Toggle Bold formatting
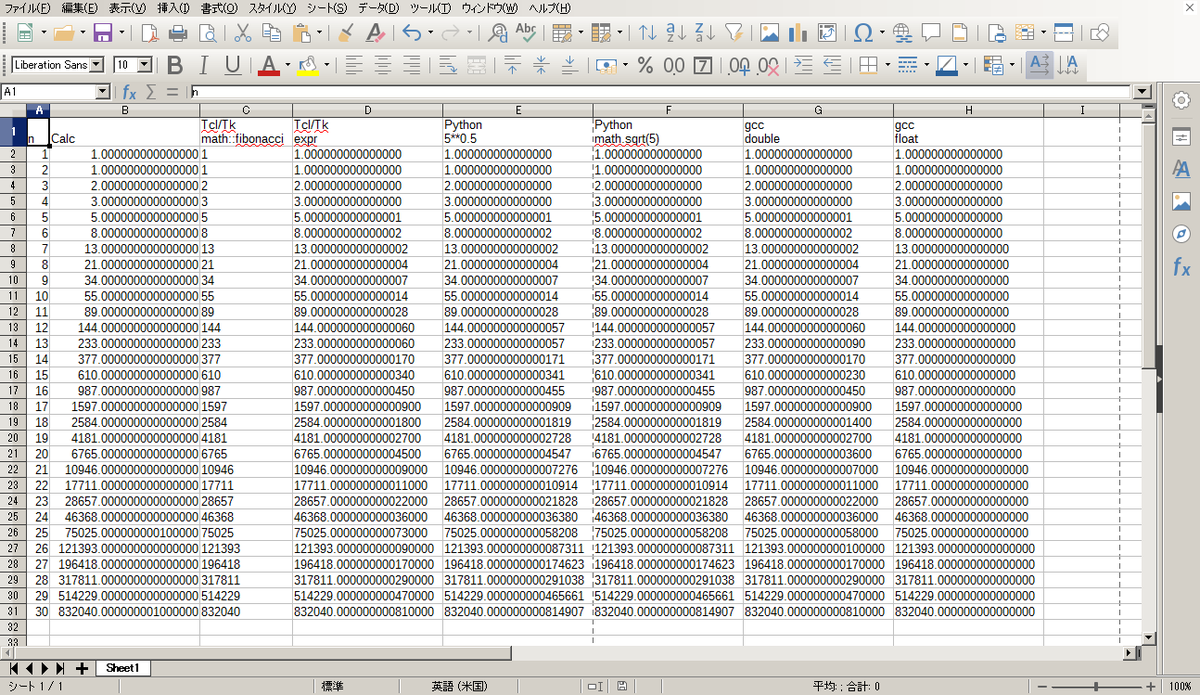The width and height of the screenshot is (1200, 695). (175, 66)
